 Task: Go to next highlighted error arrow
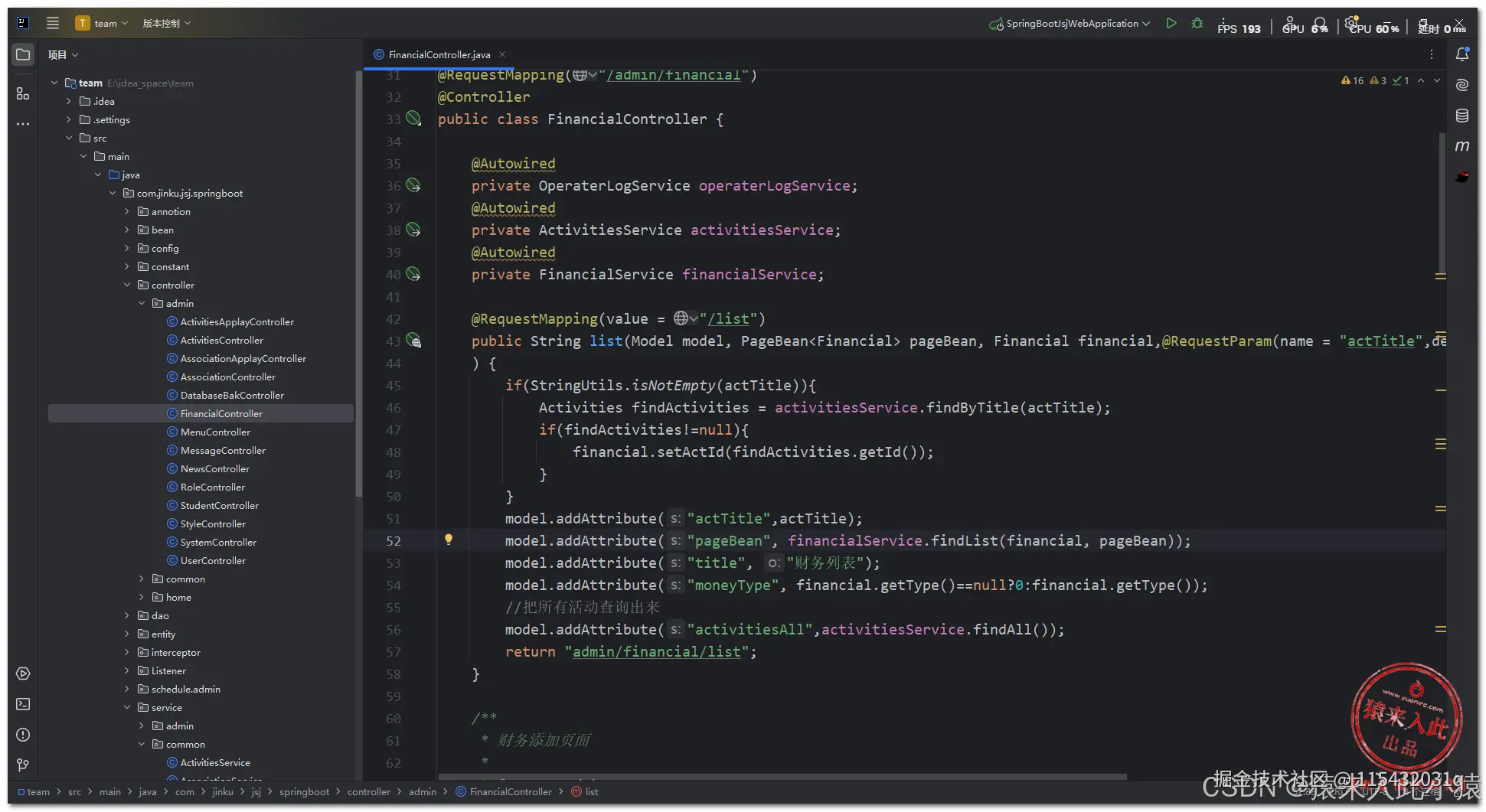click(1437, 80)
